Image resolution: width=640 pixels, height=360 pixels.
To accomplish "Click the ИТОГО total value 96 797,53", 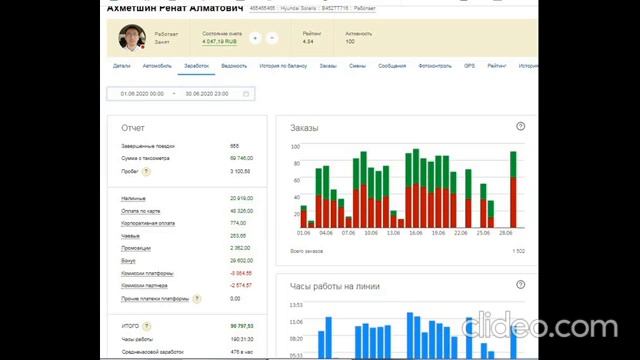I will 242,326.
